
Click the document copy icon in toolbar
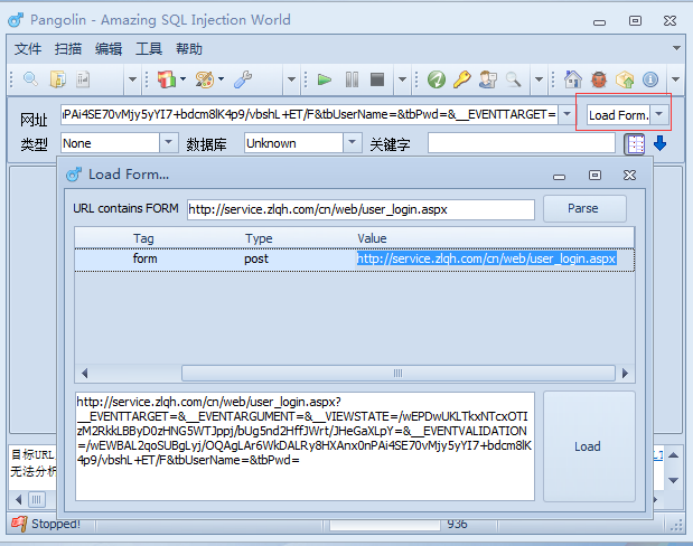click(57, 80)
